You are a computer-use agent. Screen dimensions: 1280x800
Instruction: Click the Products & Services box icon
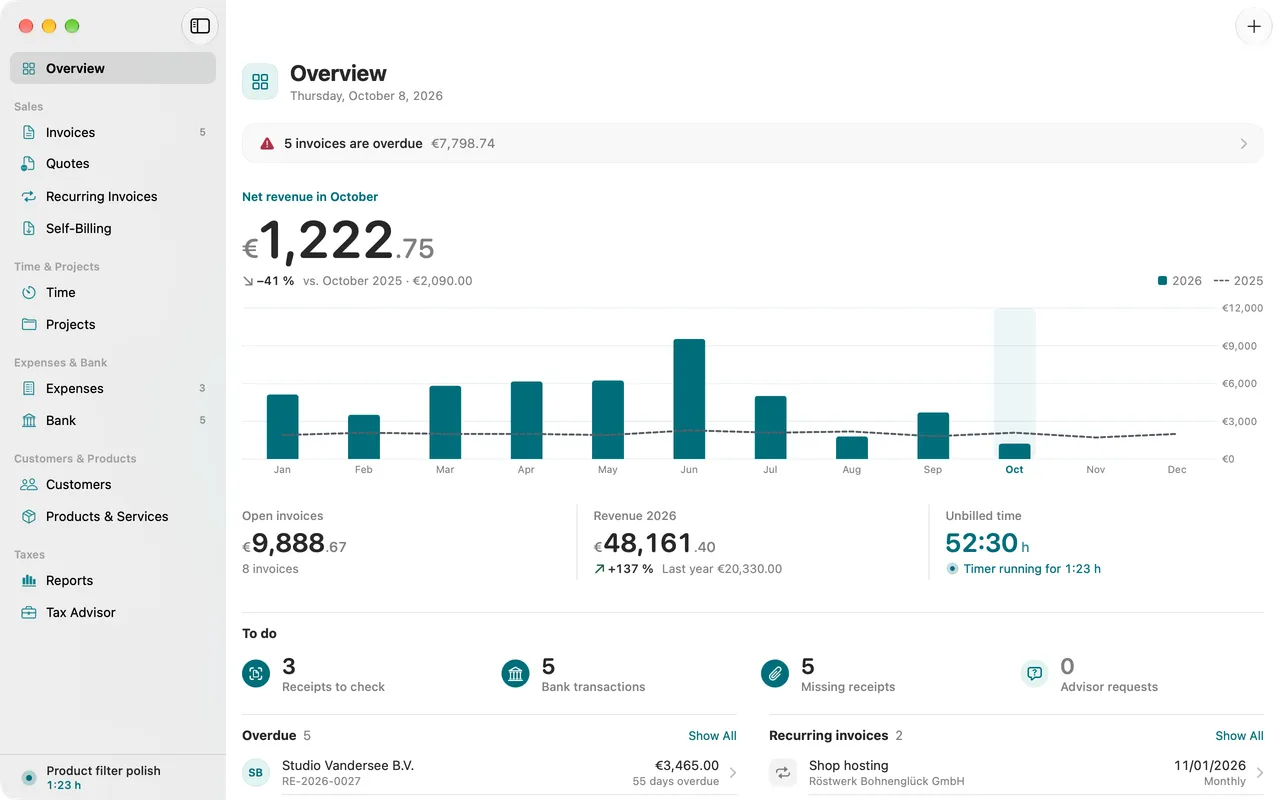[29, 516]
